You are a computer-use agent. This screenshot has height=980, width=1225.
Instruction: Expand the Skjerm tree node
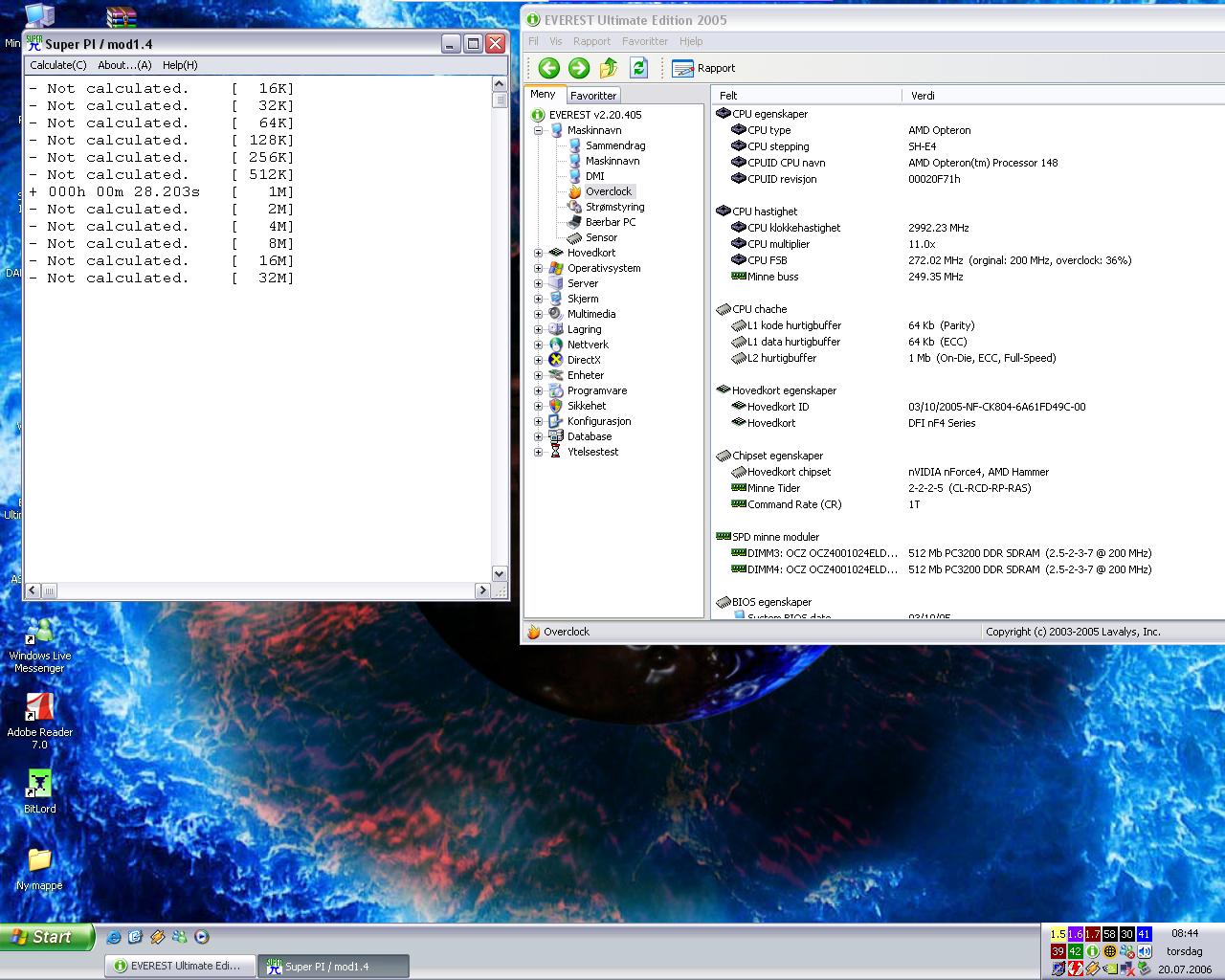point(538,299)
